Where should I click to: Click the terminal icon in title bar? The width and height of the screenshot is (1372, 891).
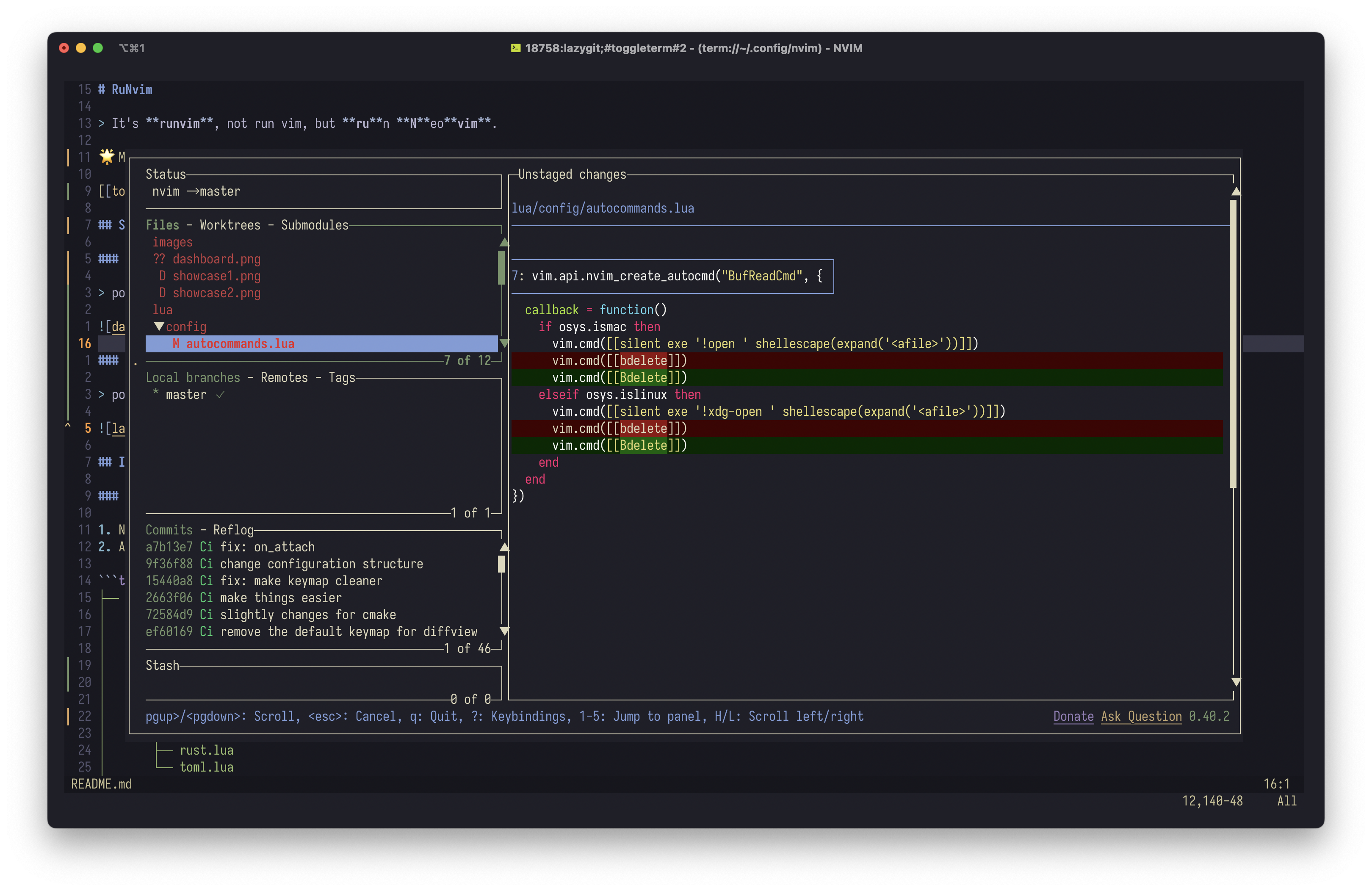pos(515,48)
